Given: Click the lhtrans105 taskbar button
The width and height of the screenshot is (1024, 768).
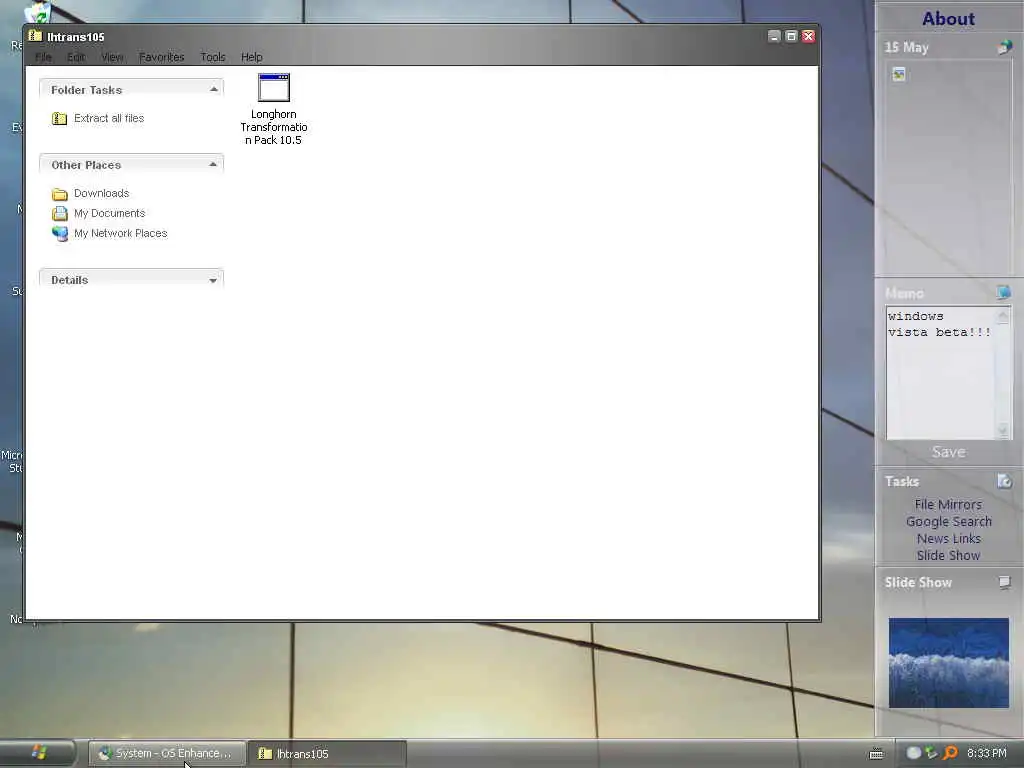Looking at the screenshot, I should click(328, 754).
